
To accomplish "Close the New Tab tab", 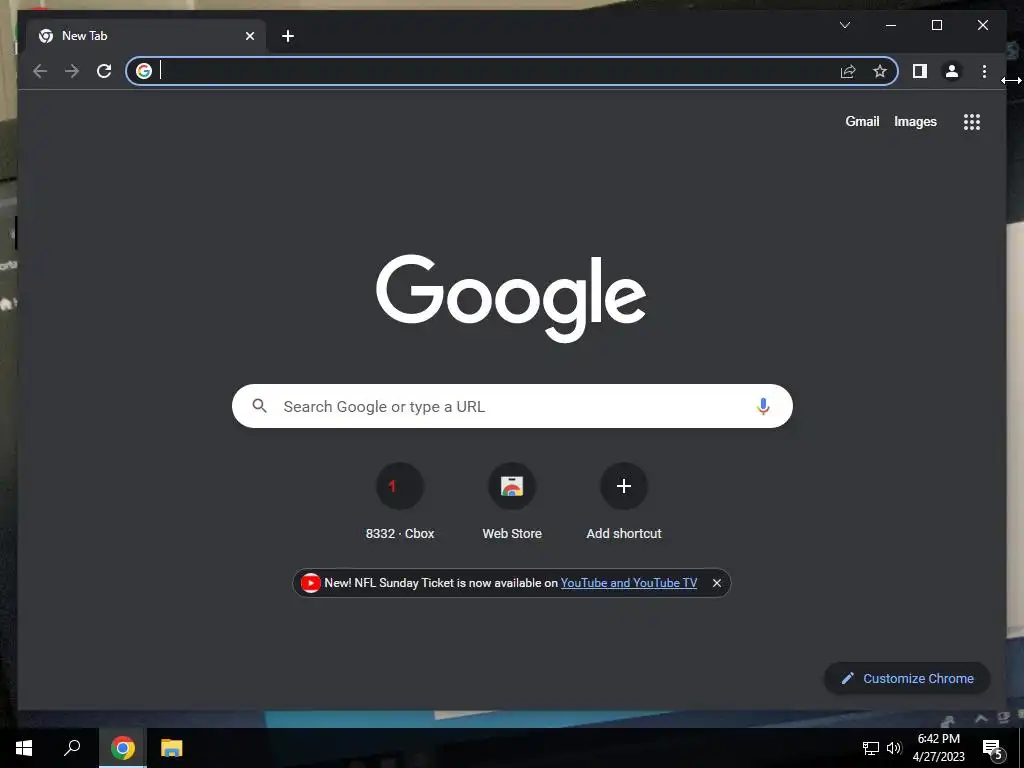I will [249, 37].
